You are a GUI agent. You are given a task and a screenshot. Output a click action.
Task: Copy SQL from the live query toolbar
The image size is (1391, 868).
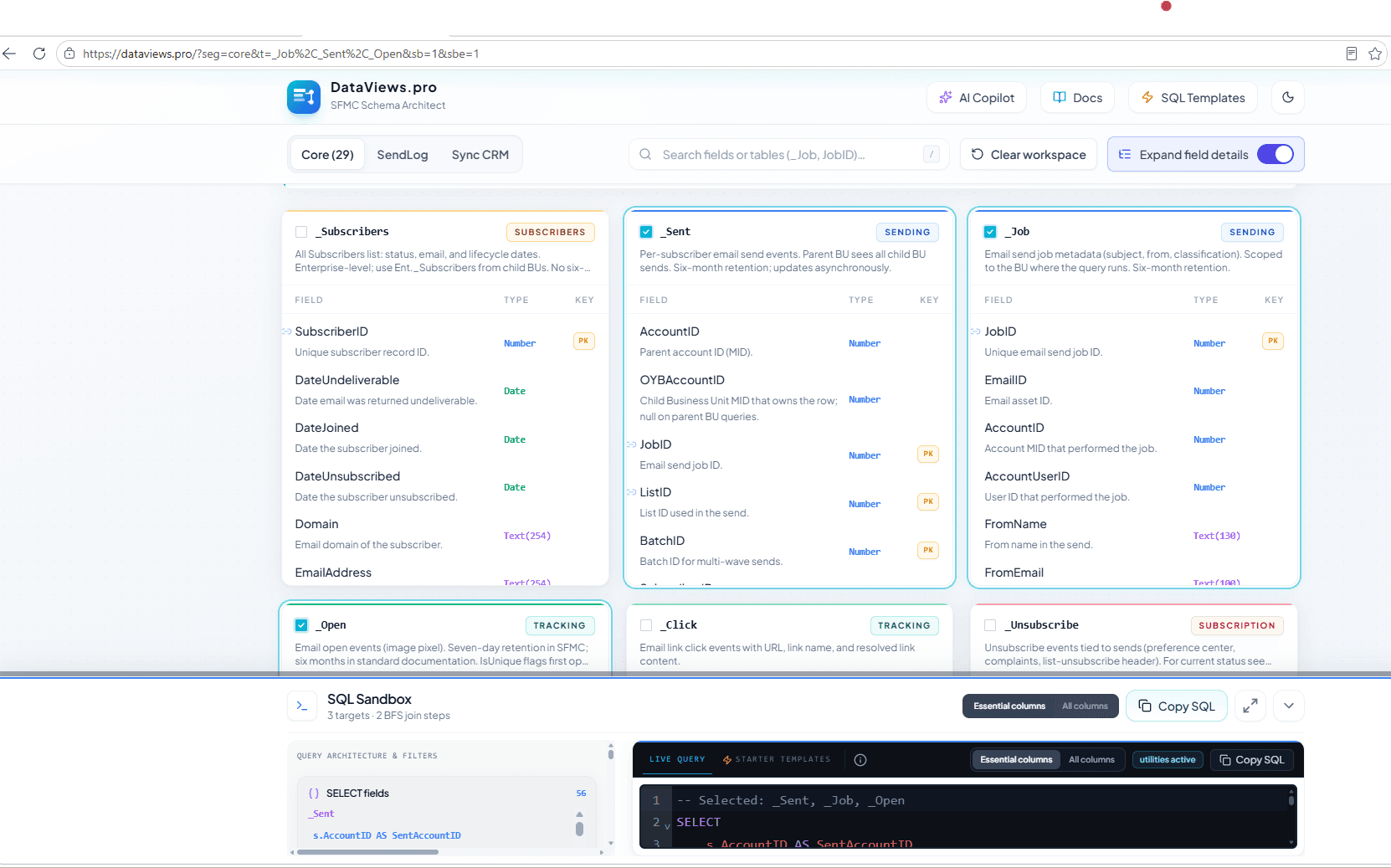(x=1252, y=760)
